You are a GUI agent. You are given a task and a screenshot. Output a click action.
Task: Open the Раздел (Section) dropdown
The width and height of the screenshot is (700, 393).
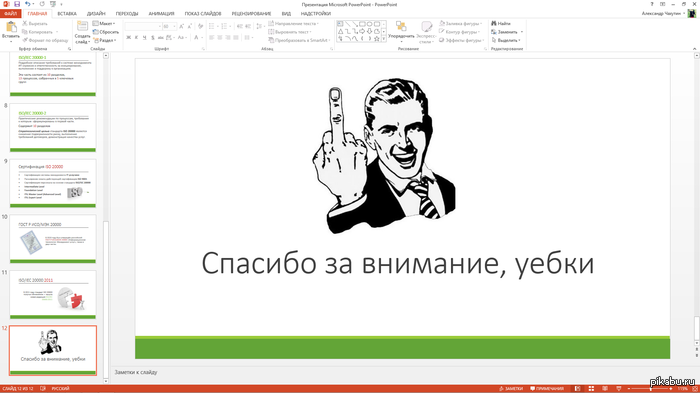tap(105, 40)
